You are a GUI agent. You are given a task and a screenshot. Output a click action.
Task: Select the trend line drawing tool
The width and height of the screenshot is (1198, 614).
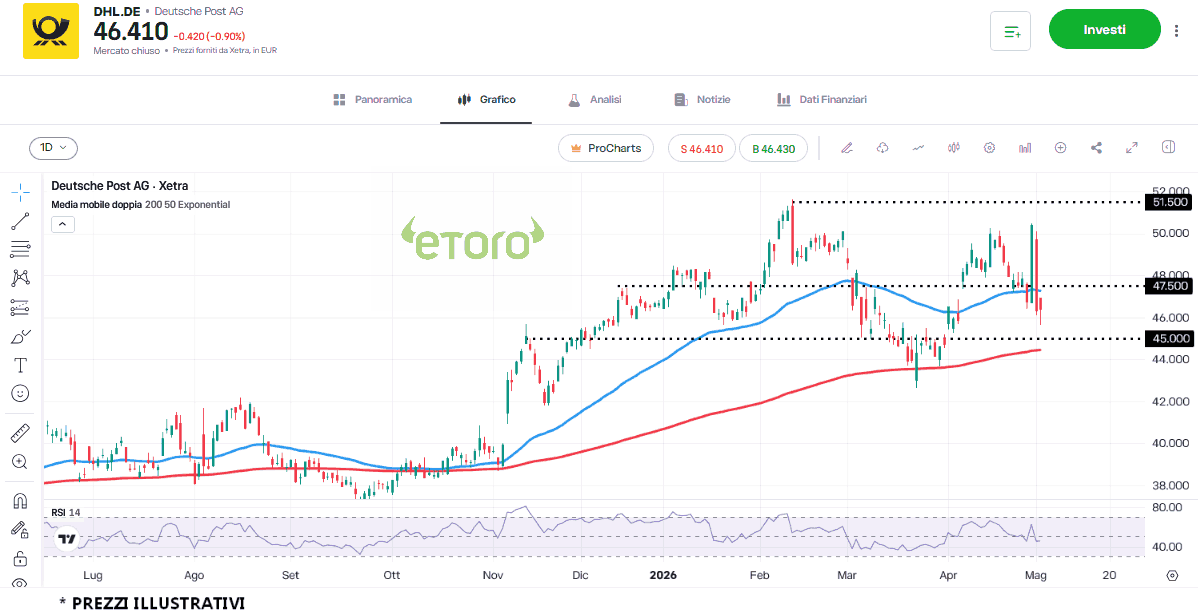tap(21, 221)
